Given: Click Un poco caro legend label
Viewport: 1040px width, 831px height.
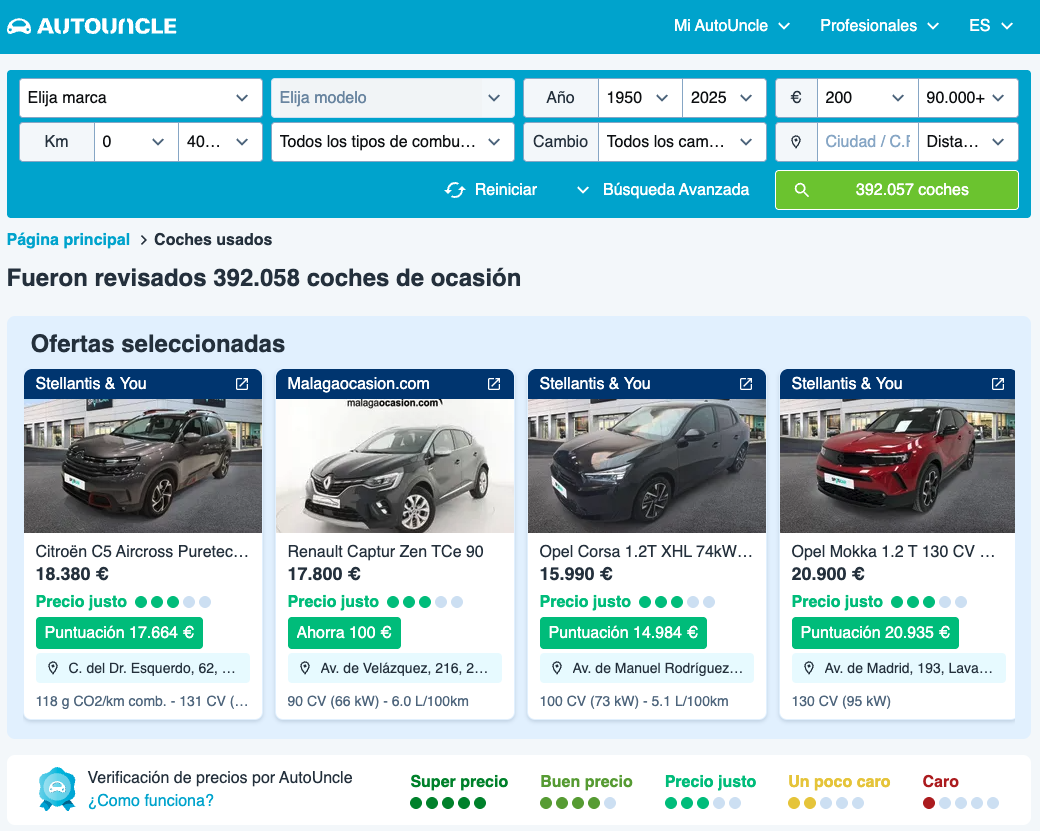Looking at the screenshot, I should click(x=839, y=782).
